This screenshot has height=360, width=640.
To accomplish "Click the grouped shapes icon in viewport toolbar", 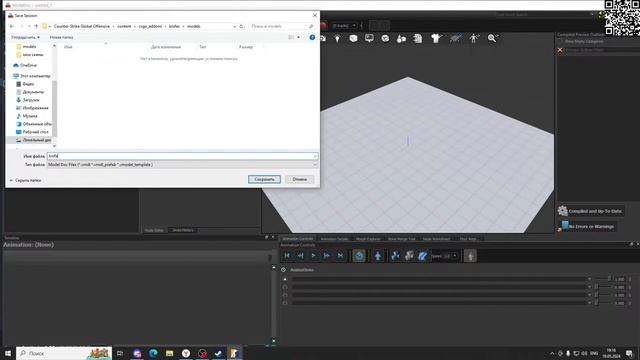I will click(x=401, y=38).
